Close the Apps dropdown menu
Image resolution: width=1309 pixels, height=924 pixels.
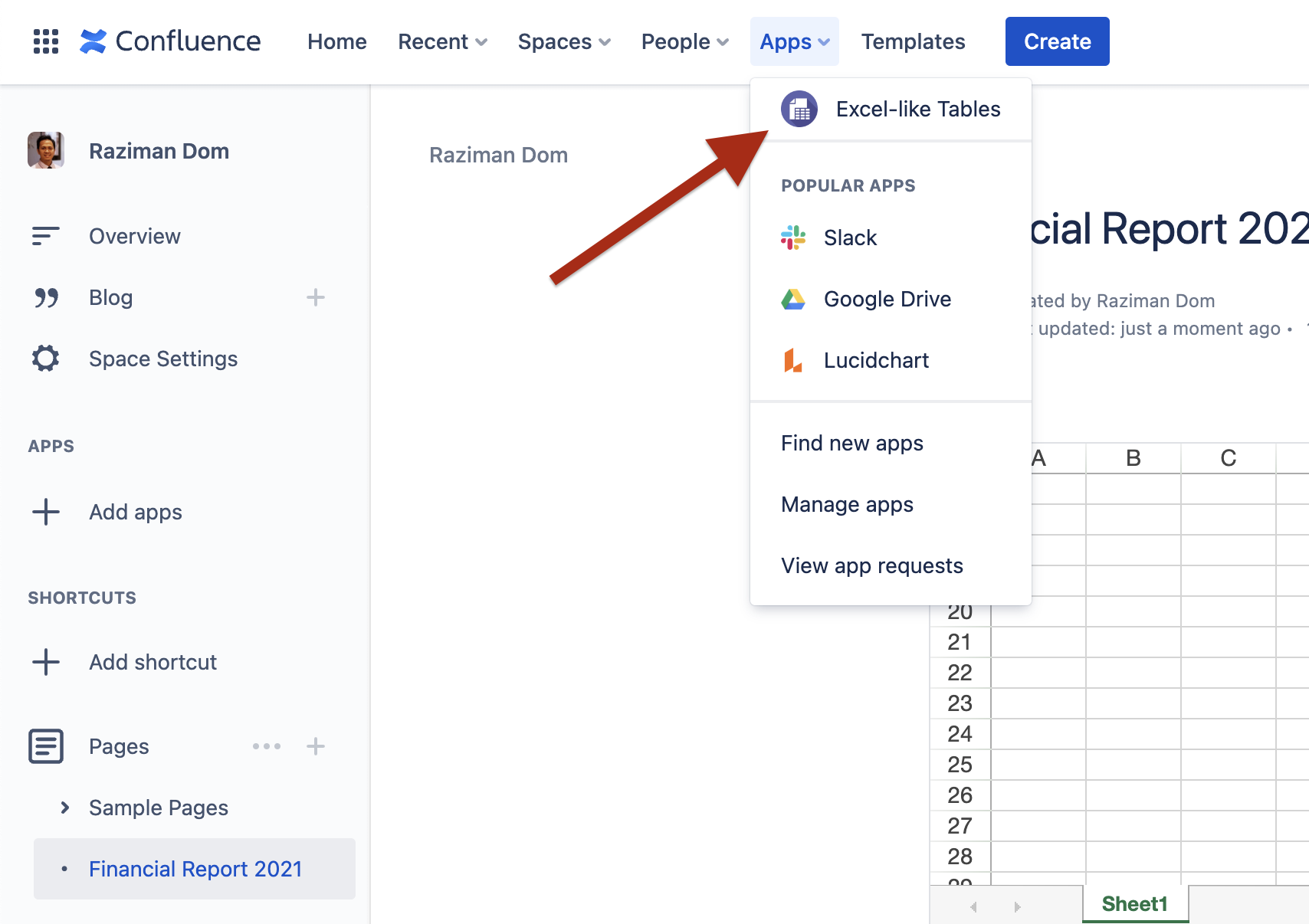tap(794, 41)
